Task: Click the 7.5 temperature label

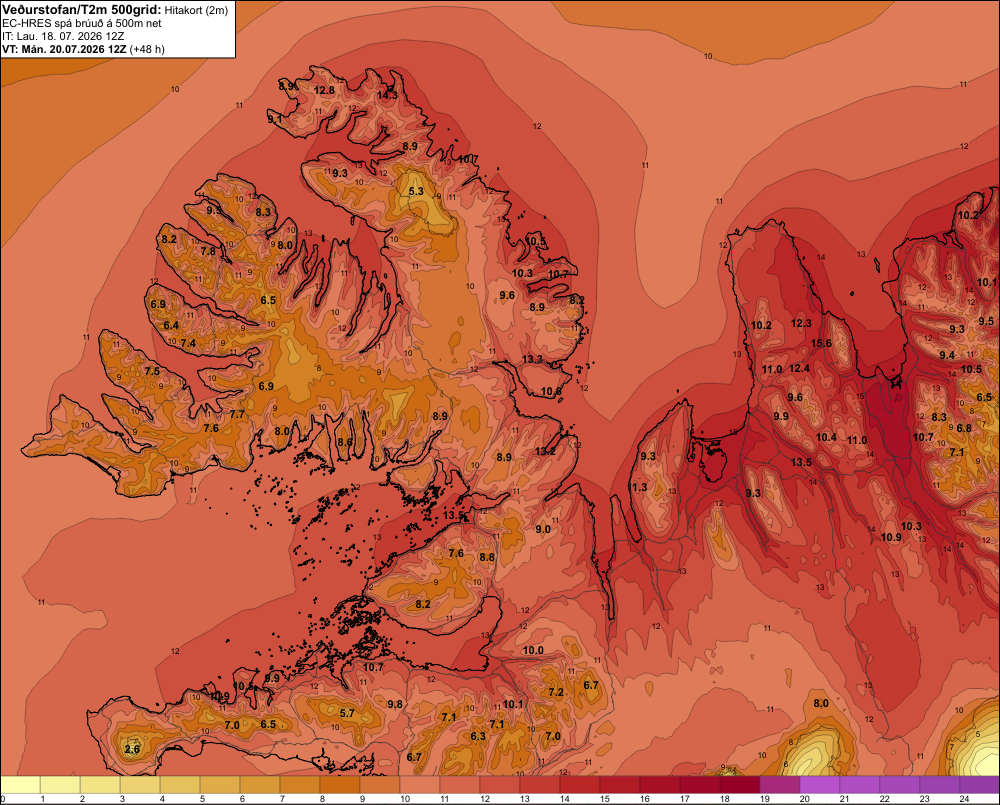Action: tap(152, 371)
